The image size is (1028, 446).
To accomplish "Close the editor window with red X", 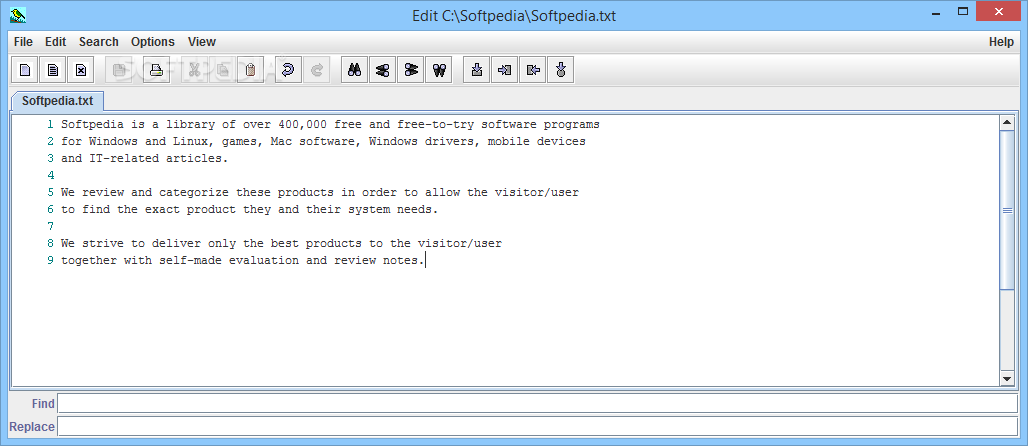I will (1000, 11).
